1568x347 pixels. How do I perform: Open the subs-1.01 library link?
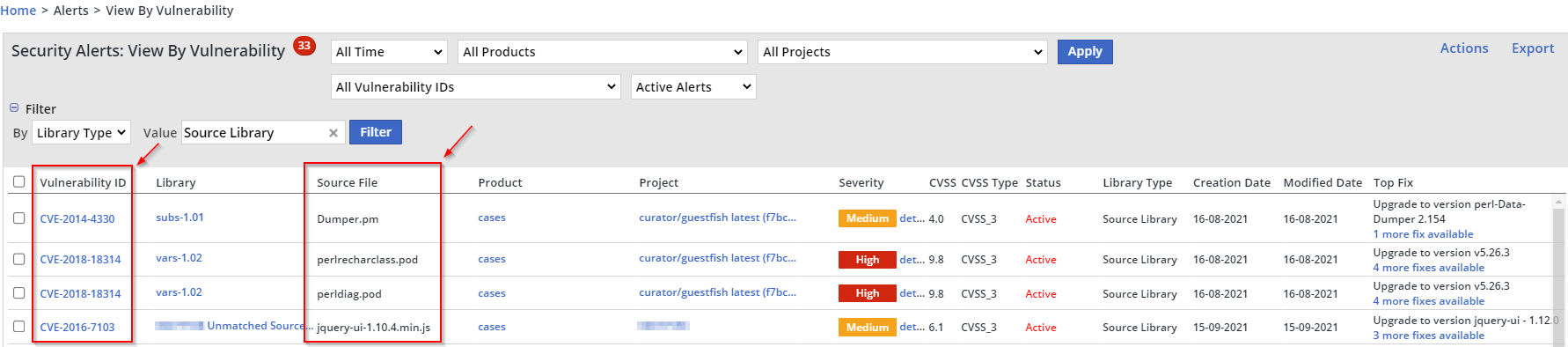pyautogui.click(x=180, y=218)
